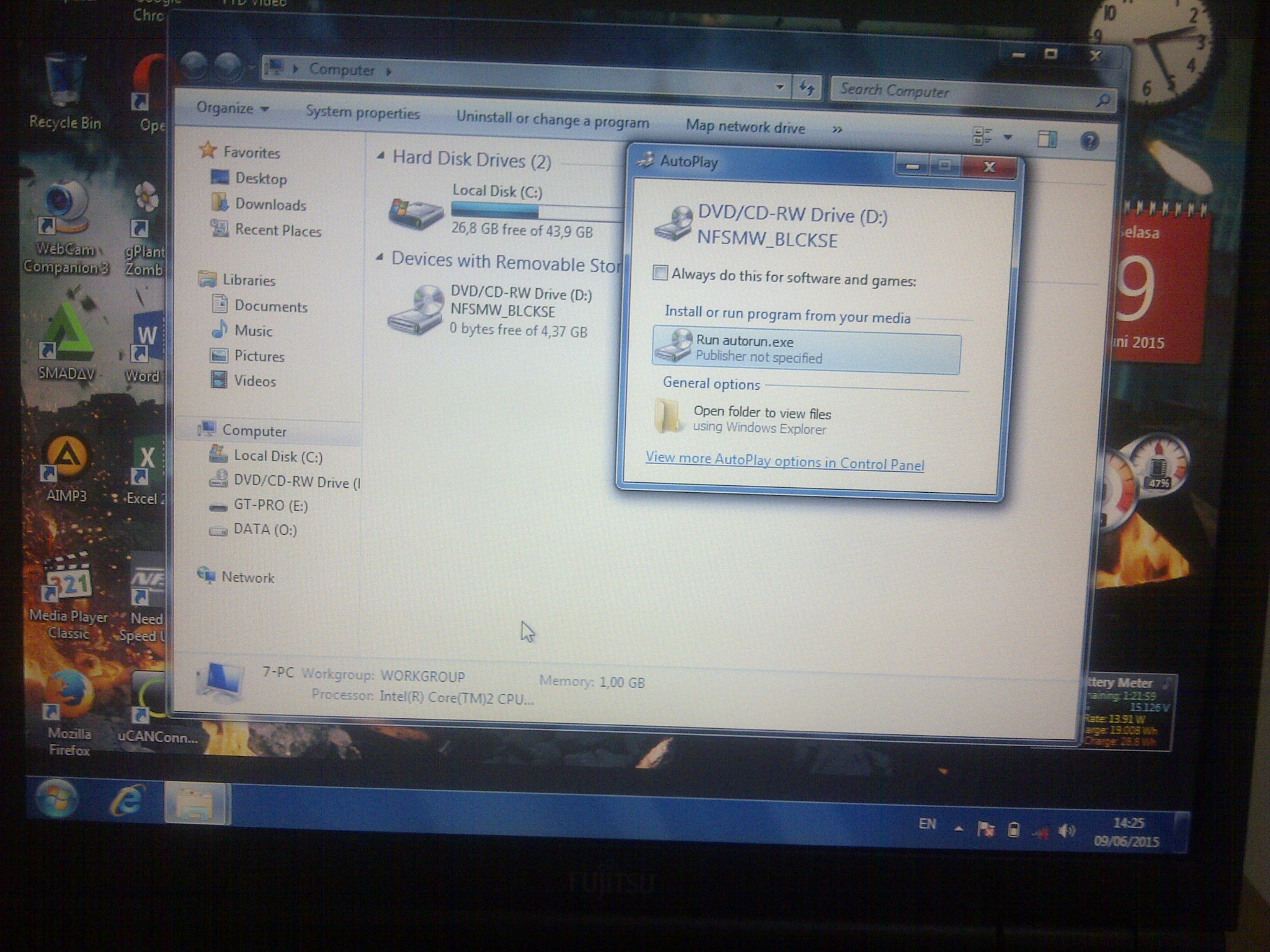Select Local Disk (C:) in navigation tree

point(266,456)
